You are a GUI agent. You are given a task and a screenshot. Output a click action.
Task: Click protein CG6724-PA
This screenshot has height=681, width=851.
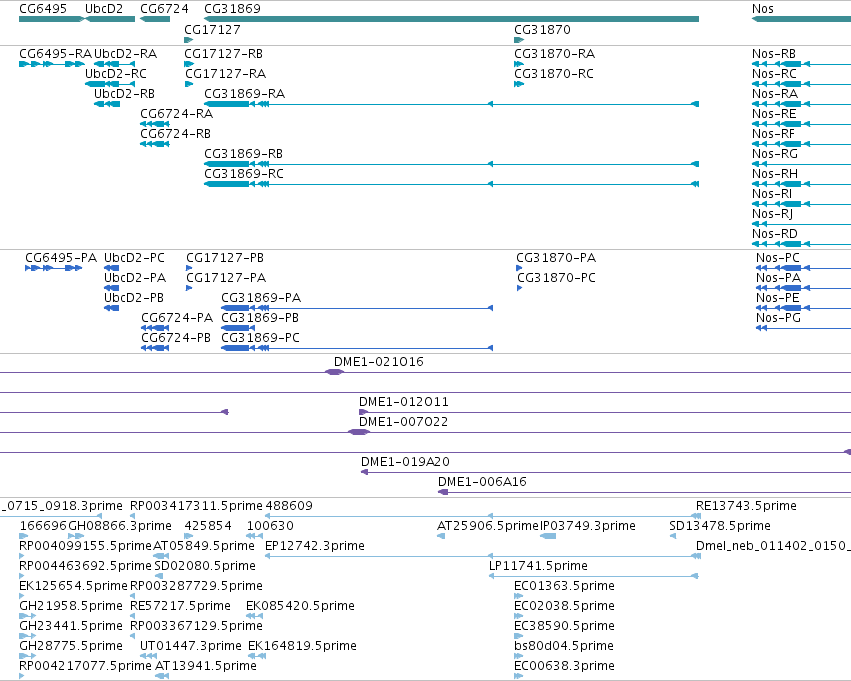click(177, 318)
